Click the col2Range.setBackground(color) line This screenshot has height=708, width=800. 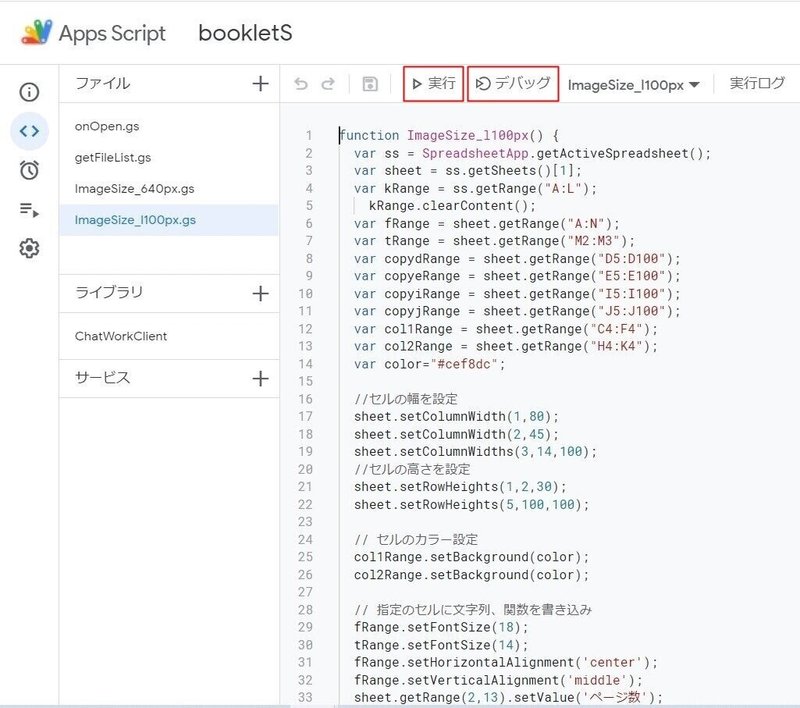coord(471,575)
